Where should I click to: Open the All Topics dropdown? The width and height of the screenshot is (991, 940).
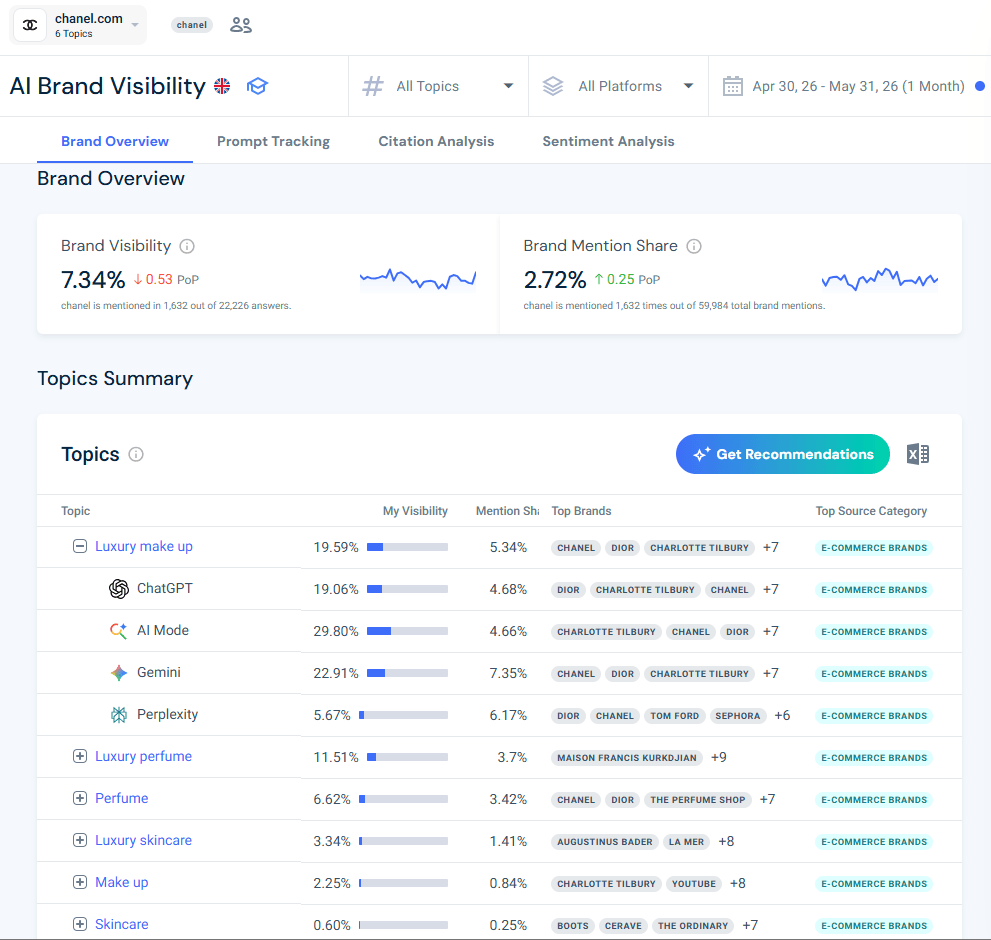(x=438, y=86)
